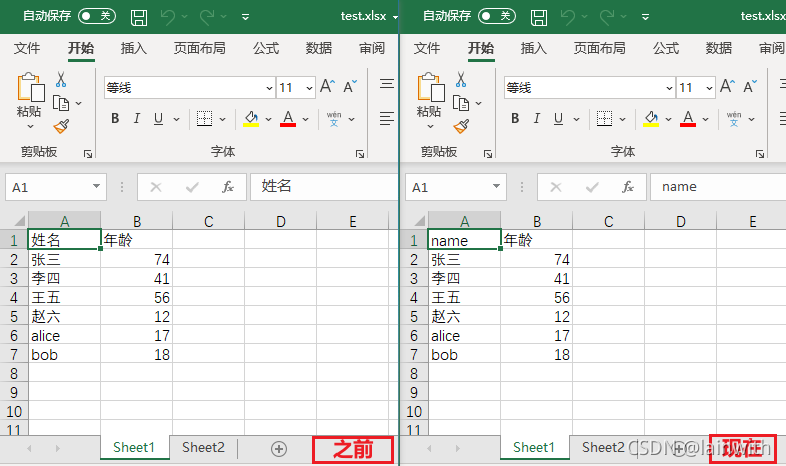The width and height of the screenshot is (786, 466).
Task: Click formula bar showing 姓名
Action: [324, 187]
